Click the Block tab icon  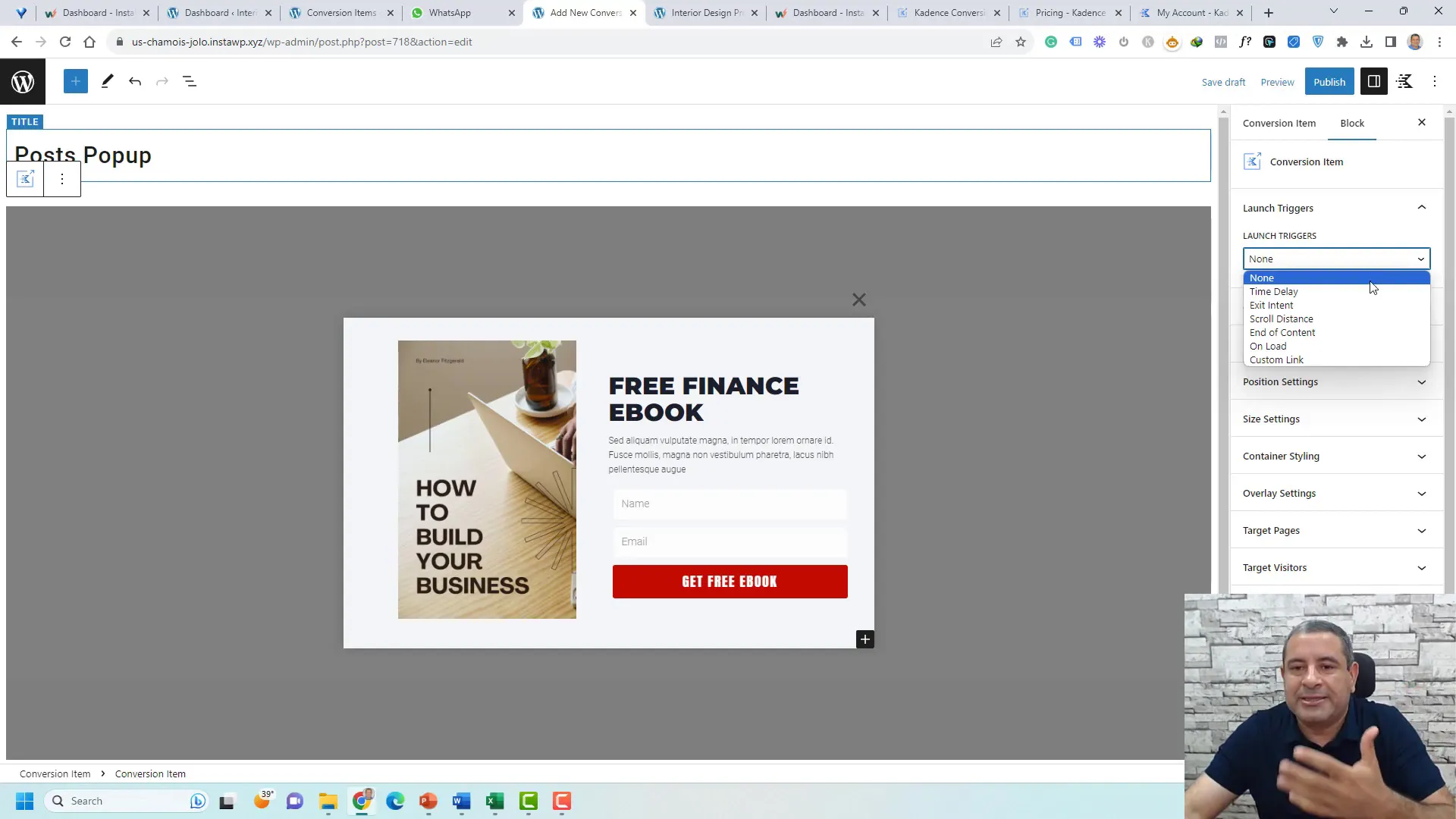pyautogui.click(x=1352, y=123)
